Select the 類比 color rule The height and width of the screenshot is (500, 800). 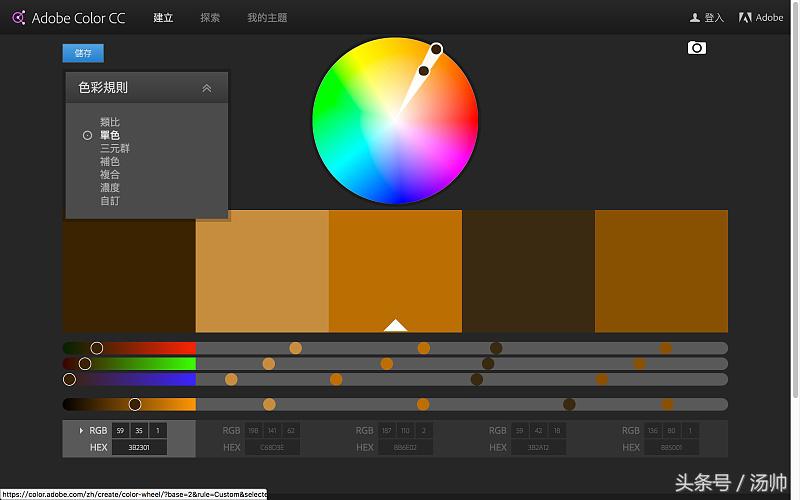pyautogui.click(x=110, y=122)
